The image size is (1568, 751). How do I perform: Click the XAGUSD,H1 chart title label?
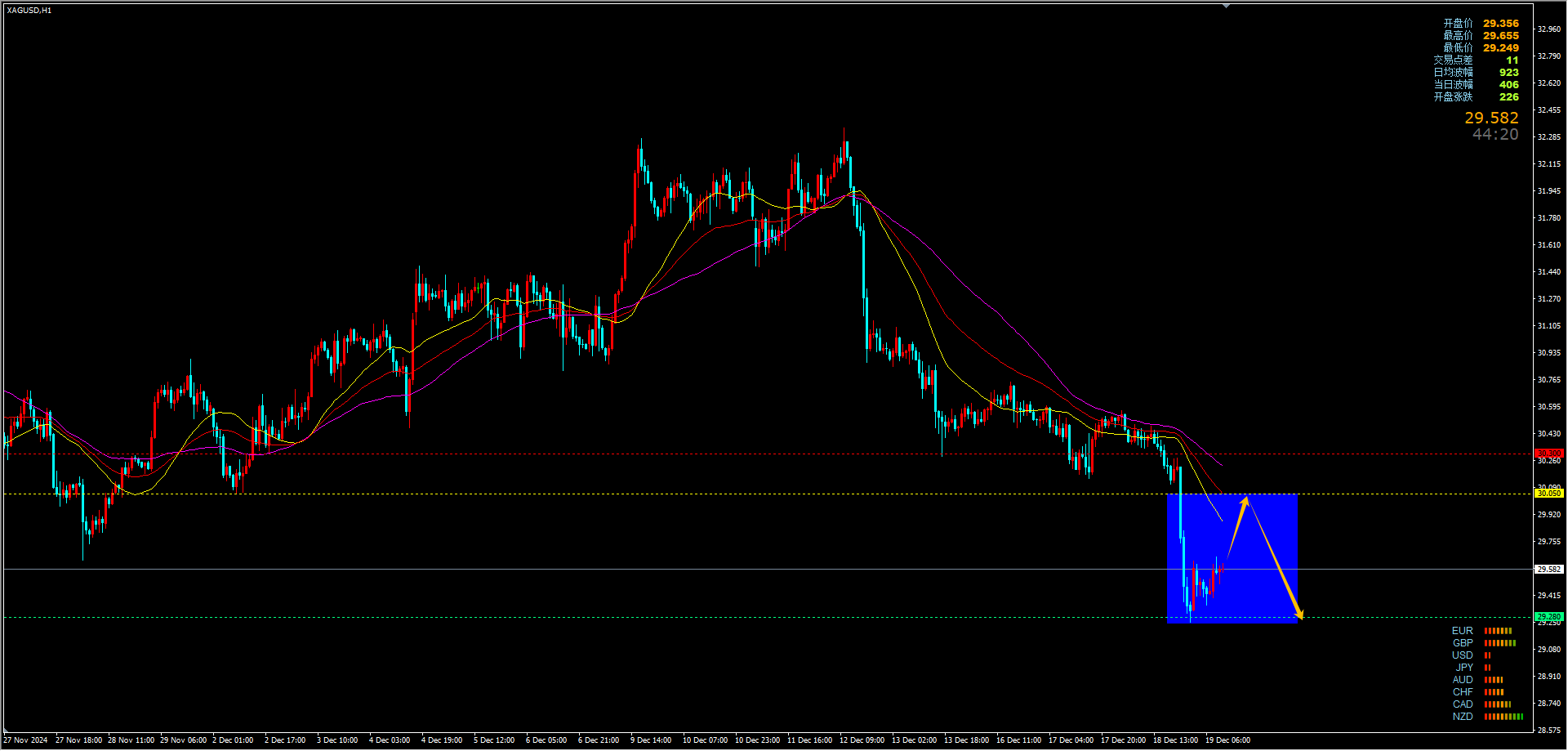click(29, 11)
